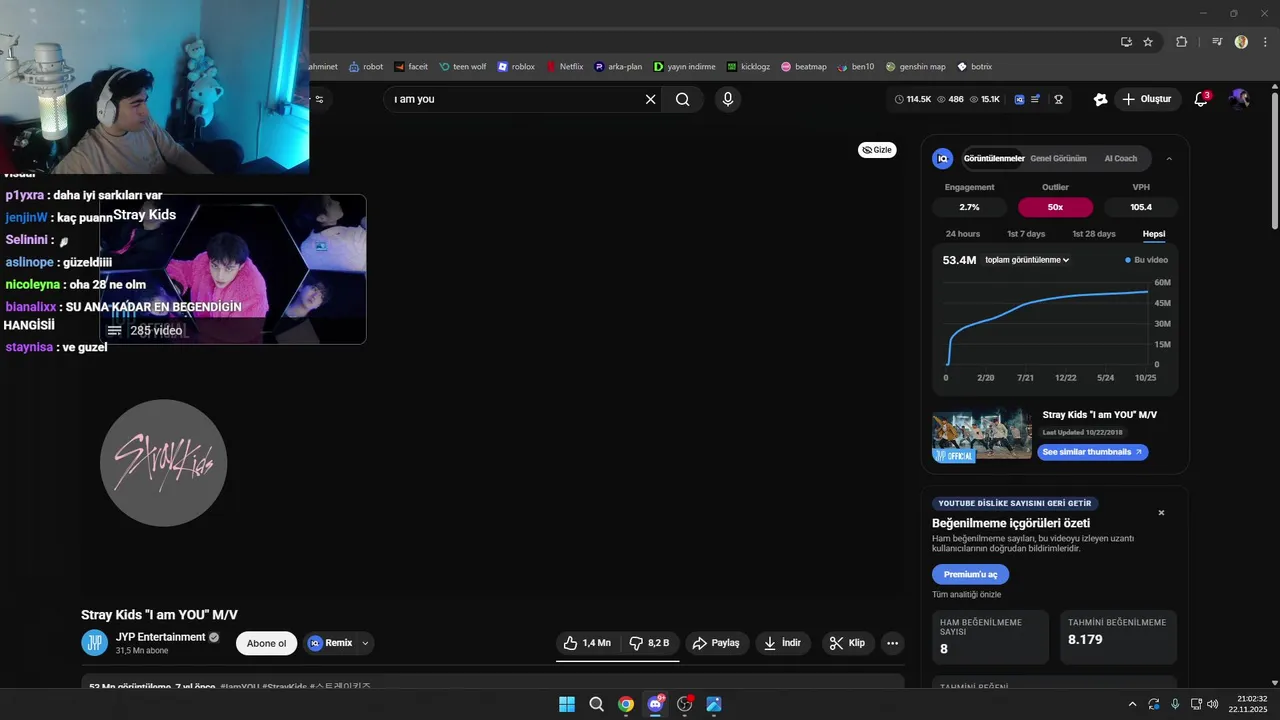Open the Photos app on taskbar
This screenshot has height=720, width=1280.
(714, 704)
